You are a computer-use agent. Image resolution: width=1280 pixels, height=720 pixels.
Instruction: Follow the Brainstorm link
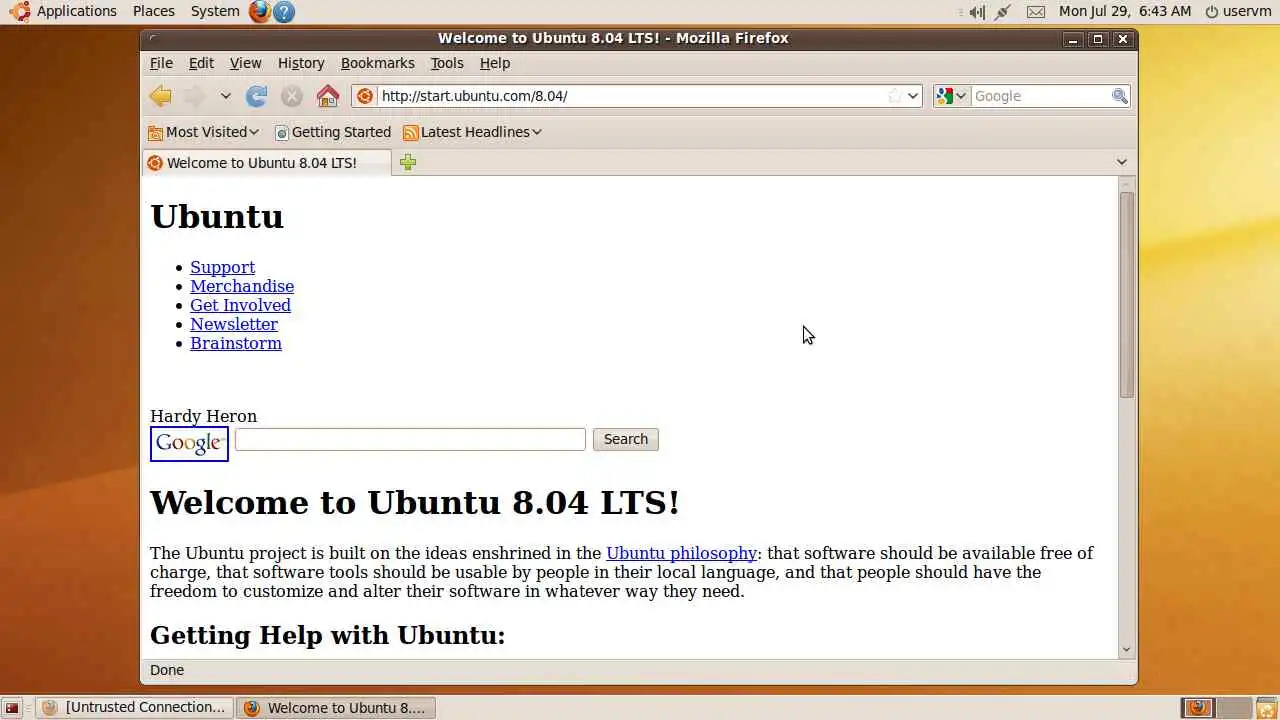click(236, 343)
